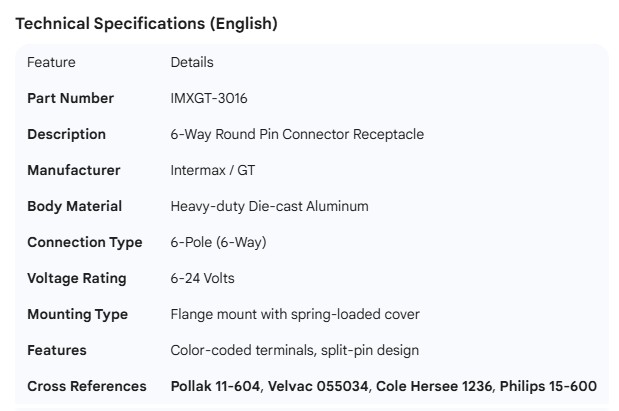Screen dimensions: 619x411
Task: Click the Connection Type row label
Action: pyautogui.click(x=84, y=242)
